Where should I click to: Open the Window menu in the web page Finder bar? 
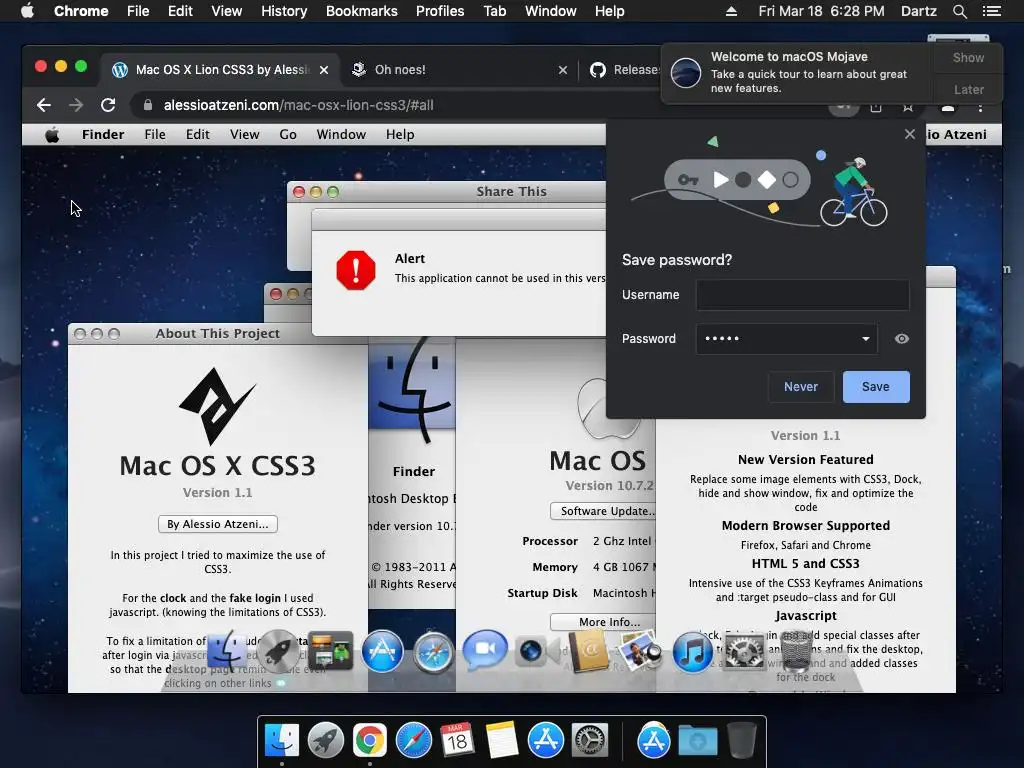341,135
